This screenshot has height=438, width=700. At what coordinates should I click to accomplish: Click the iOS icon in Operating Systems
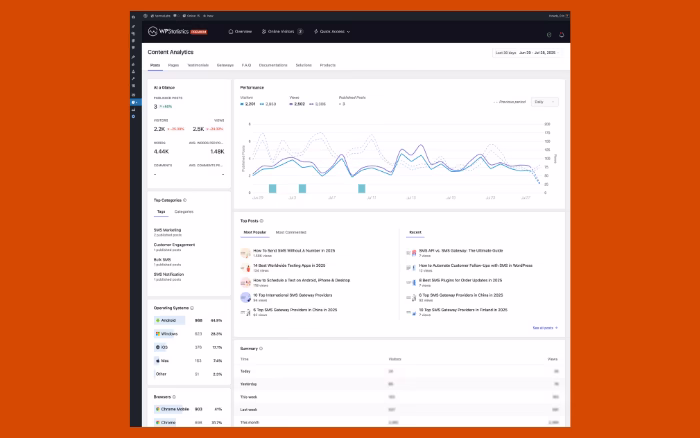[x=158, y=347]
